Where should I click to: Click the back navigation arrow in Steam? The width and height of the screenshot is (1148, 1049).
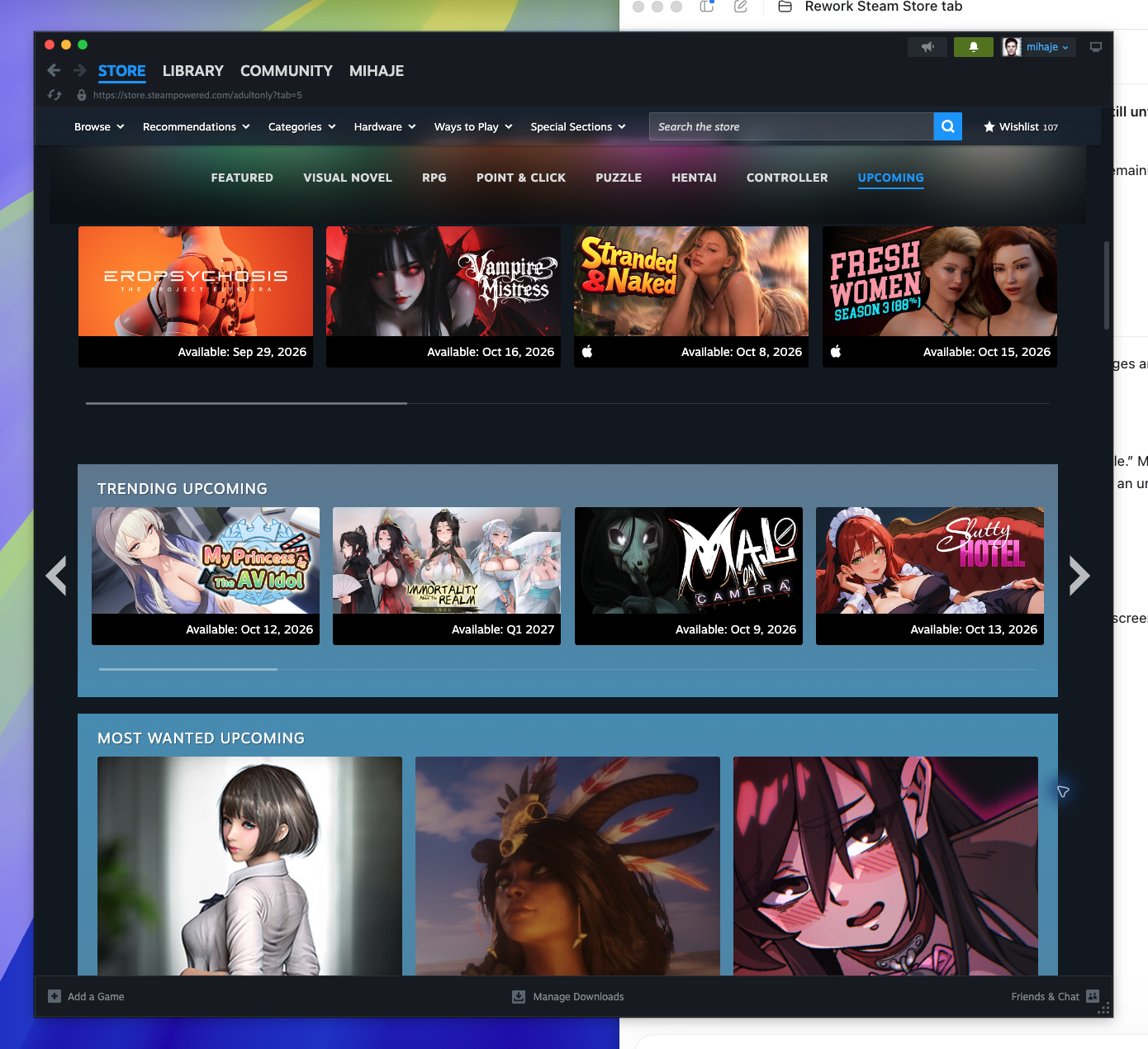coord(54,70)
